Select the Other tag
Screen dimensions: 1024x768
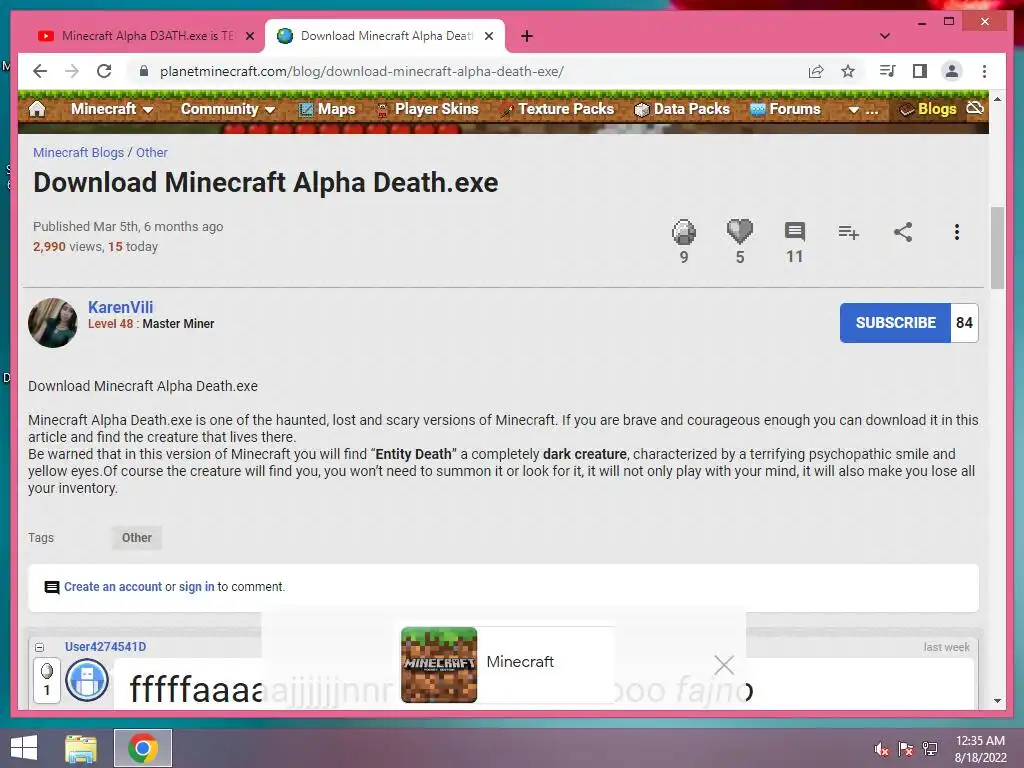click(x=136, y=537)
